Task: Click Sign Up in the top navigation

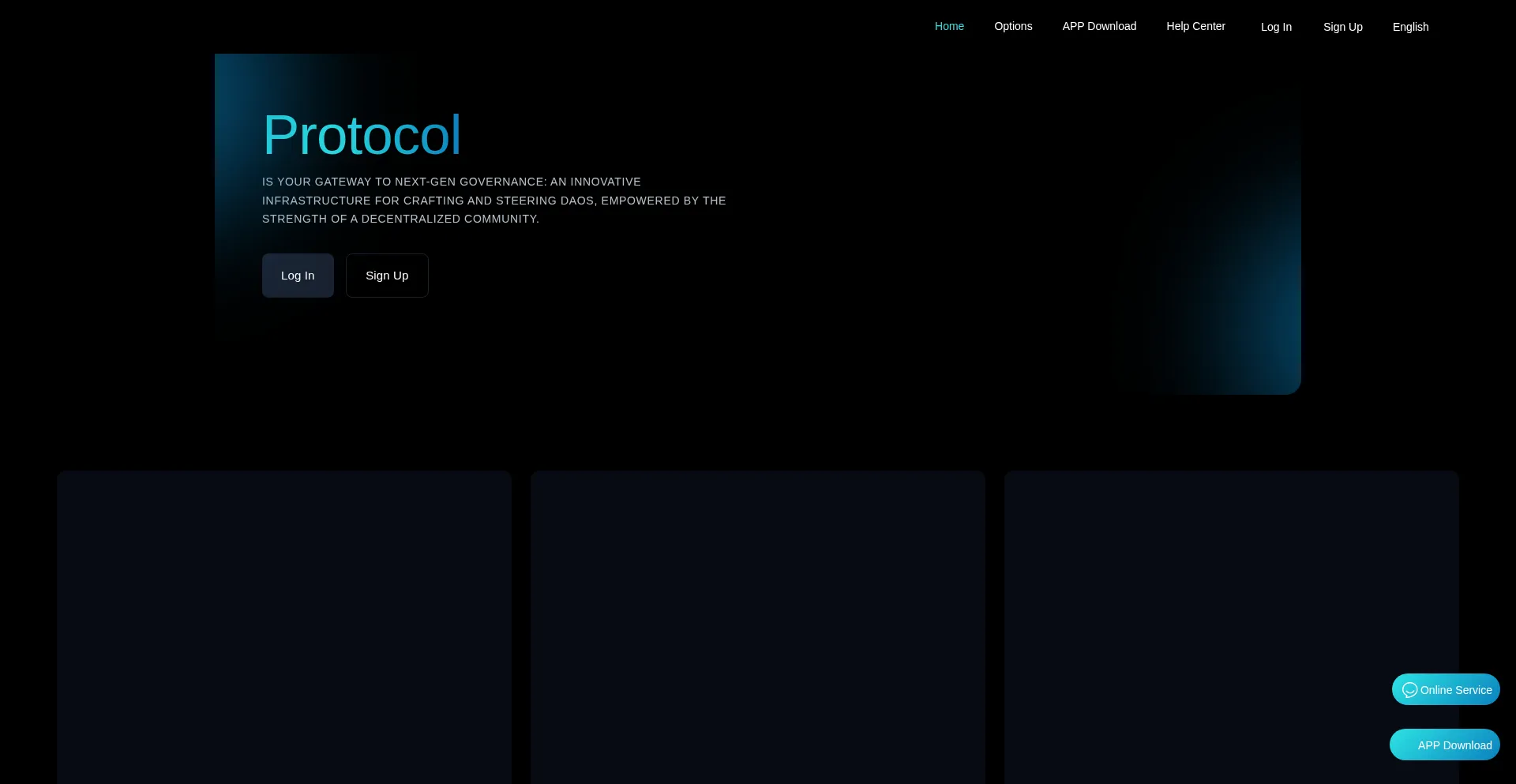Action: 1342,27
